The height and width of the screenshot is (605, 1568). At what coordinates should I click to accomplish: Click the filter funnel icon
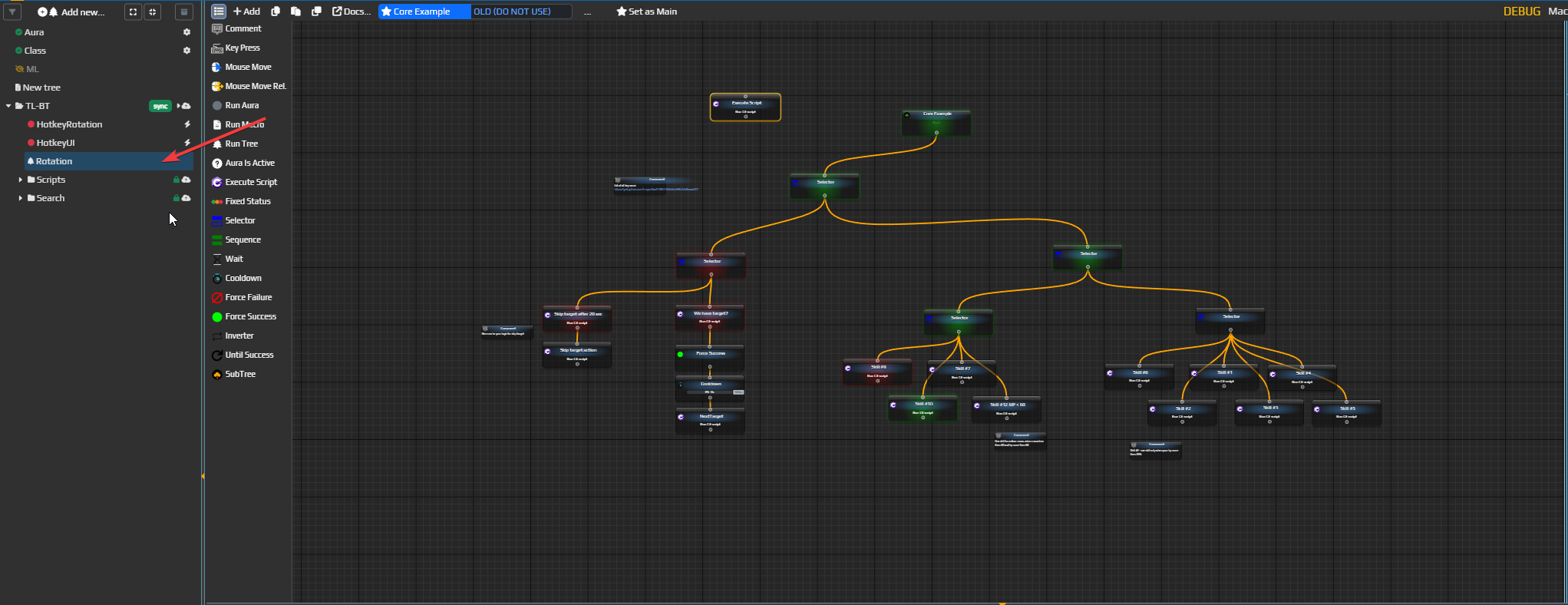click(13, 12)
